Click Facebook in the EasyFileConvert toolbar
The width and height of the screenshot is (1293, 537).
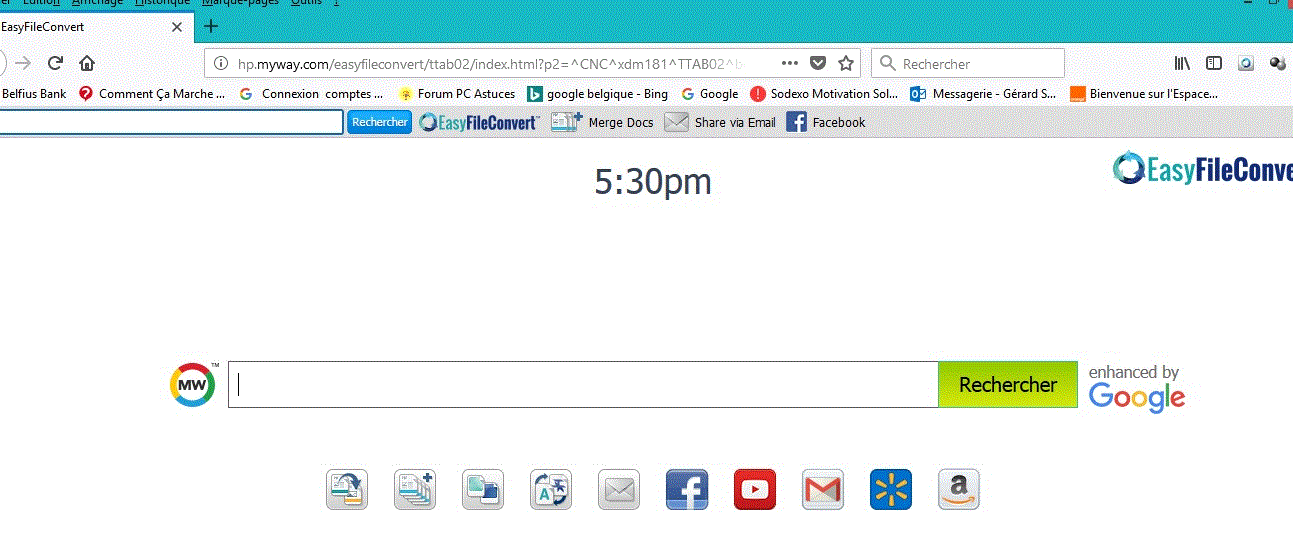point(826,122)
